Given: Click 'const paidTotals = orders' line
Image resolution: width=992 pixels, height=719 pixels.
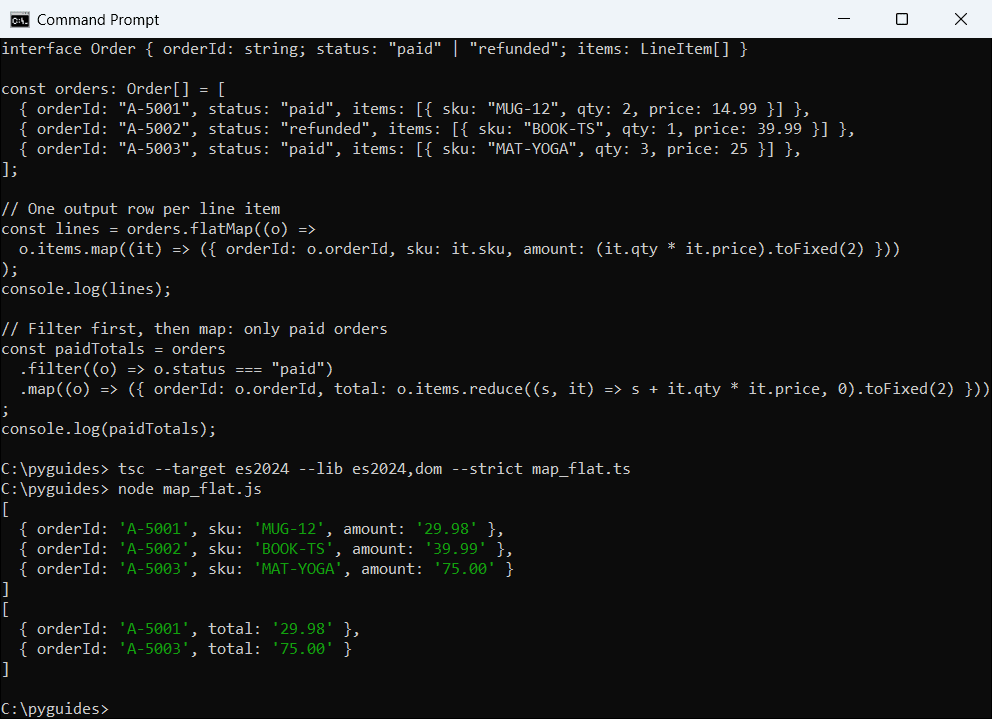Looking at the screenshot, I should click(x=113, y=349).
